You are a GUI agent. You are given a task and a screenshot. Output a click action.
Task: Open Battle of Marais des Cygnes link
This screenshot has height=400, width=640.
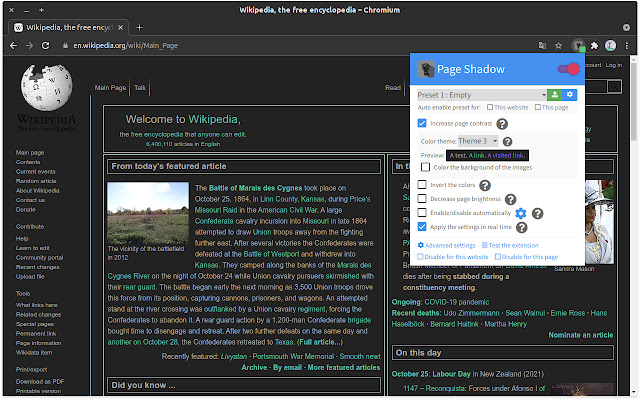pyautogui.click(x=256, y=188)
